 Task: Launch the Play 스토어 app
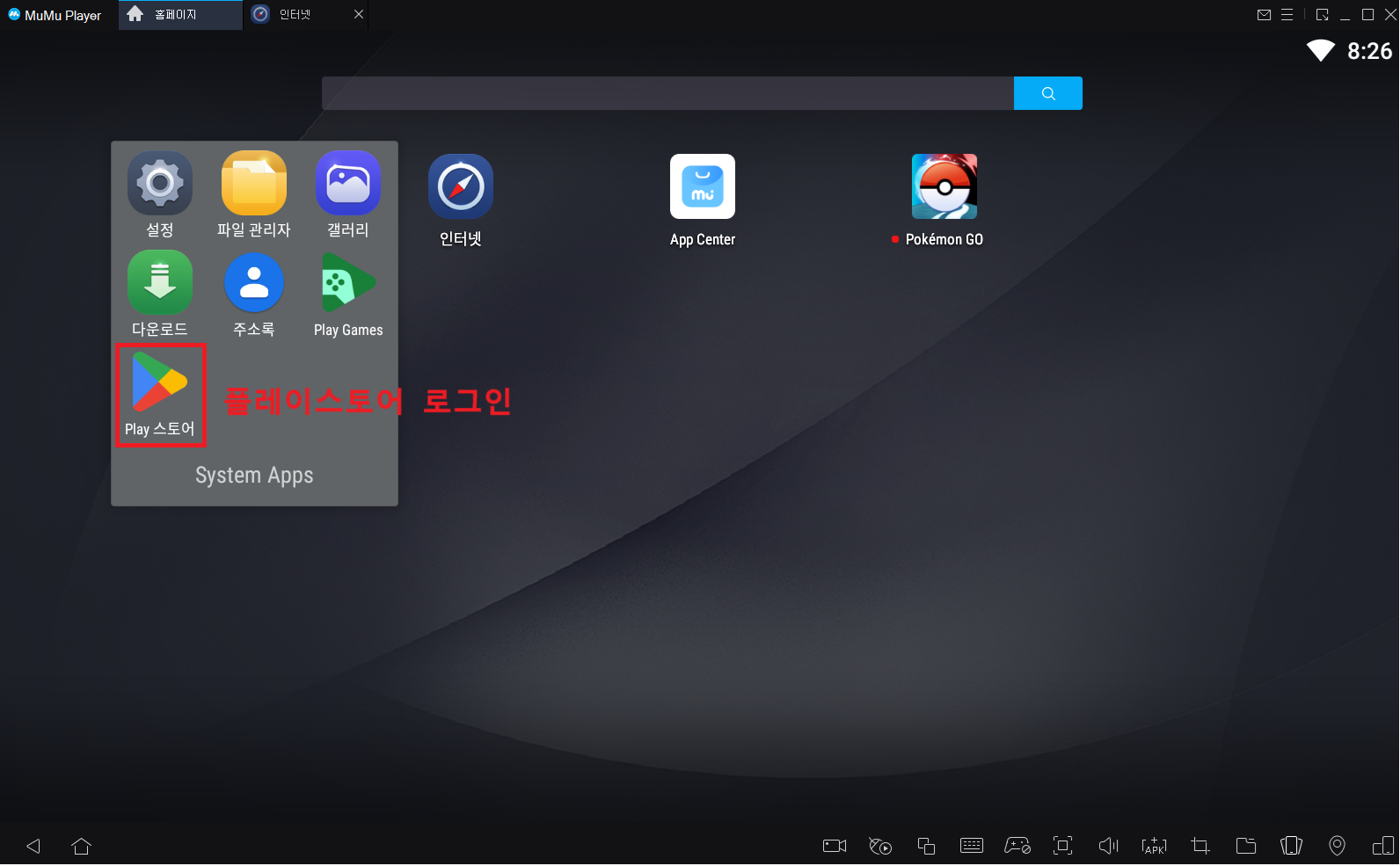160,382
